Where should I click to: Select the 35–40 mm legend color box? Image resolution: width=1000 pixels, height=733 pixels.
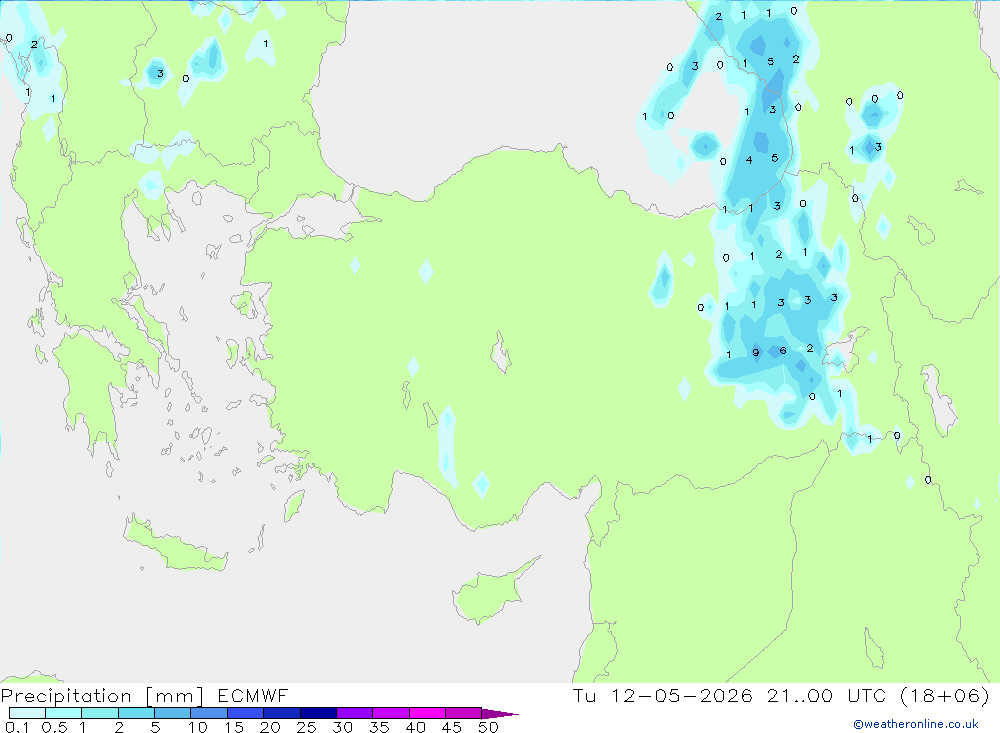click(391, 713)
